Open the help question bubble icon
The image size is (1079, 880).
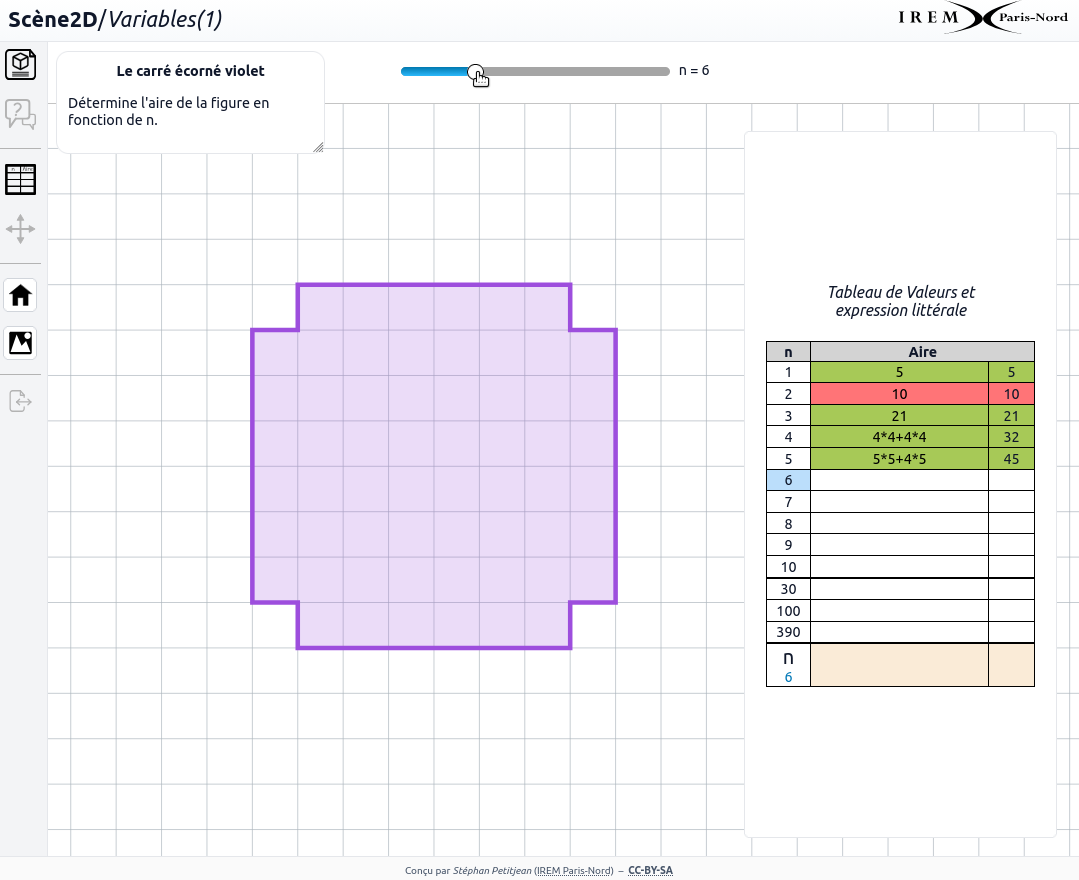pyautogui.click(x=21, y=114)
